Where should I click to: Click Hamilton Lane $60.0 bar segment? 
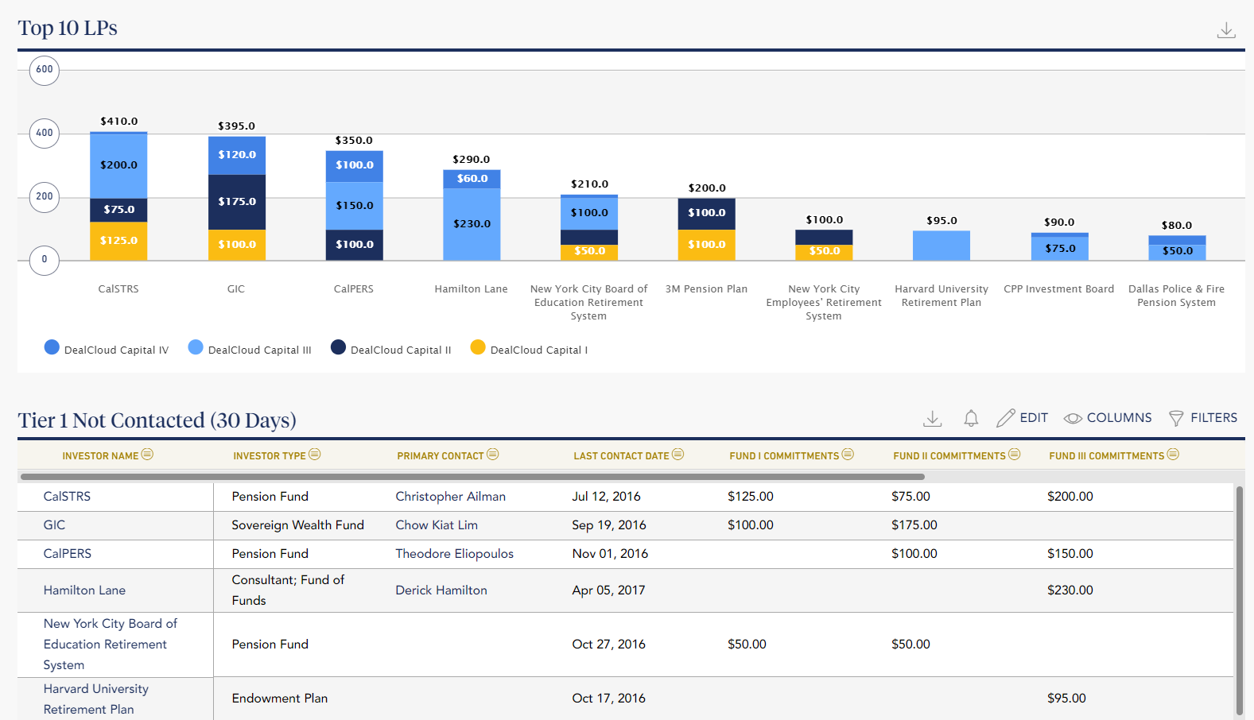pos(472,179)
